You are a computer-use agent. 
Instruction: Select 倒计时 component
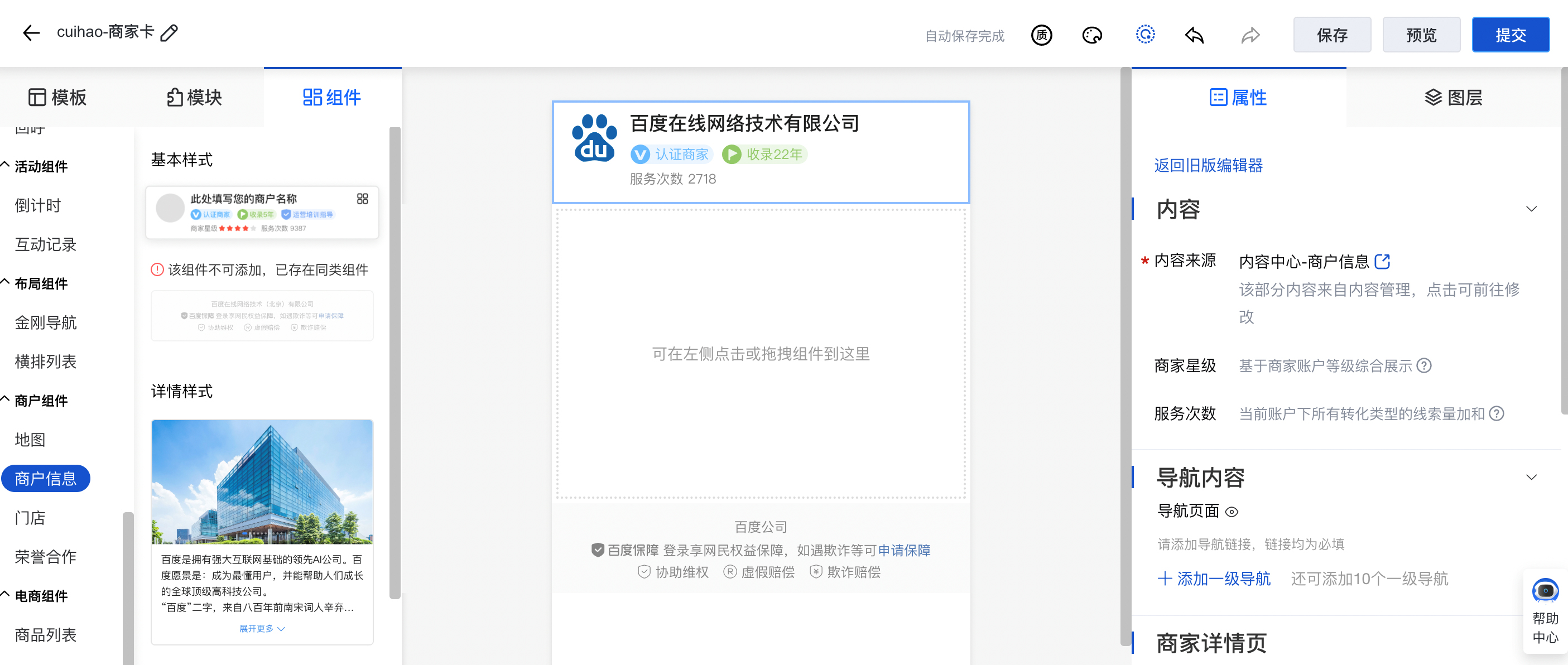click(38, 206)
